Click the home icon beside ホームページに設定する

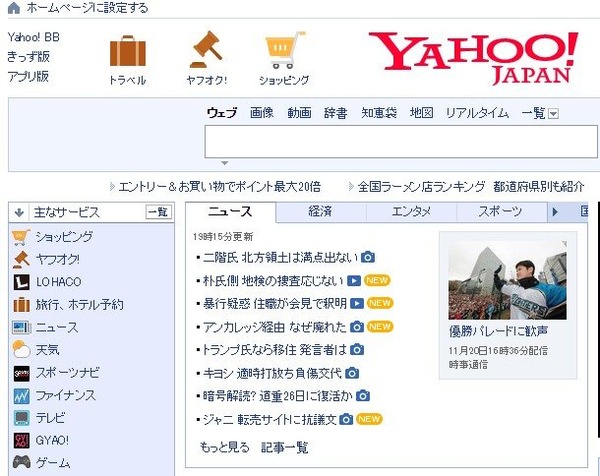(14, 8)
